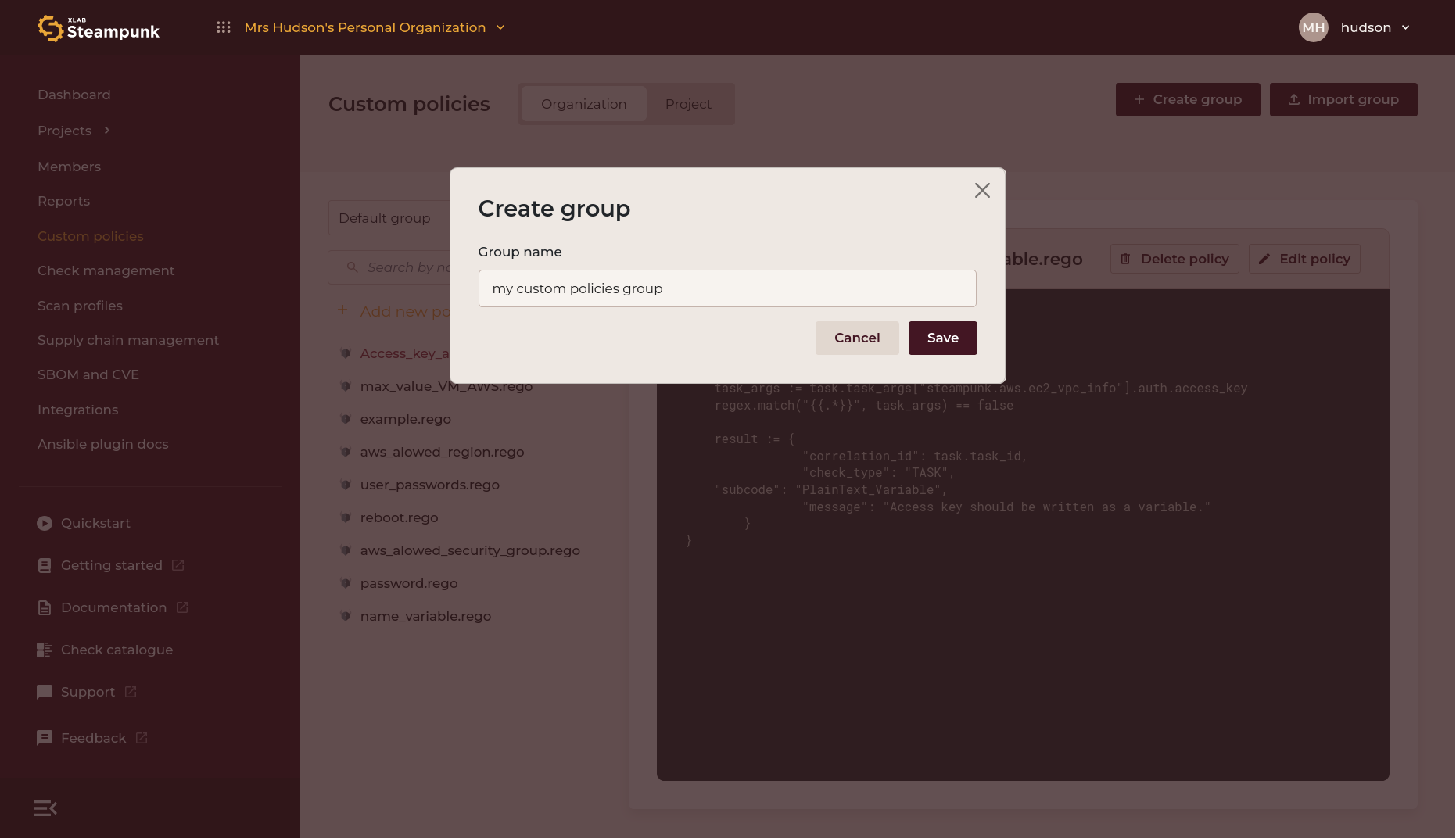Select reboot.rego policy
This screenshot has height=838, width=1456.
399,517
